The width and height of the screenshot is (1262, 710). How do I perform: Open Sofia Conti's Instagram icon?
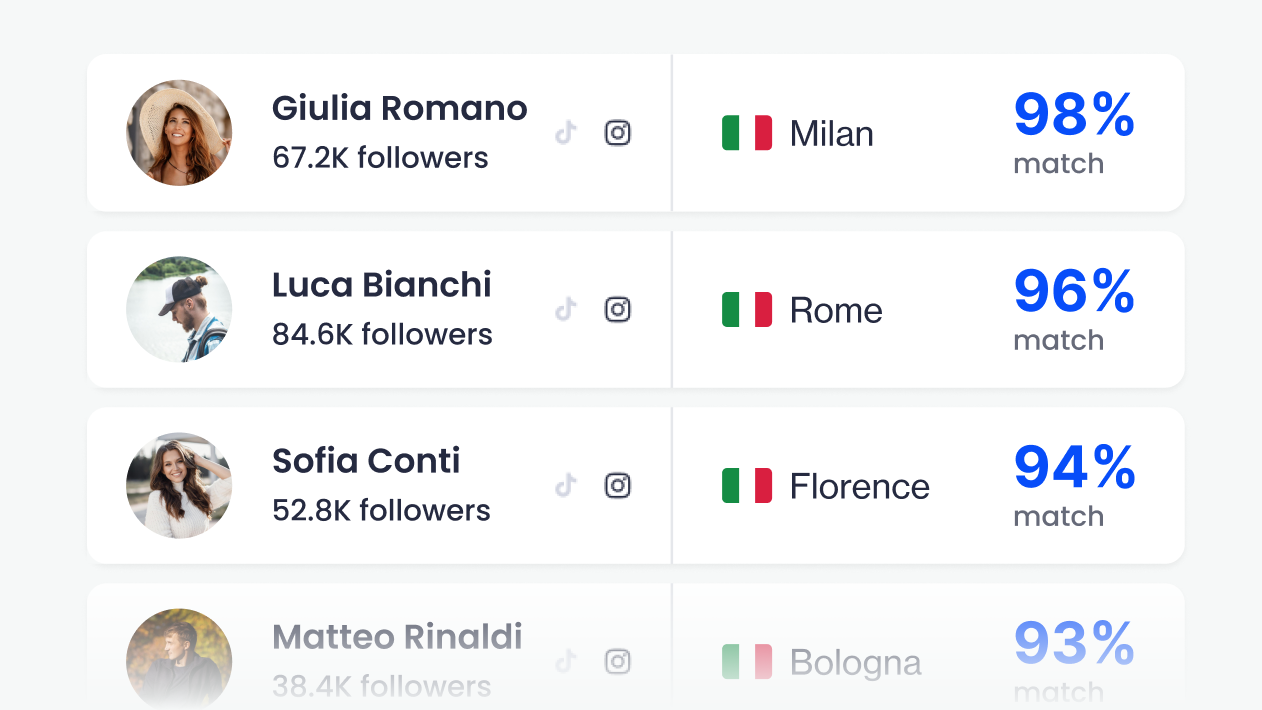tap(618, 486)
